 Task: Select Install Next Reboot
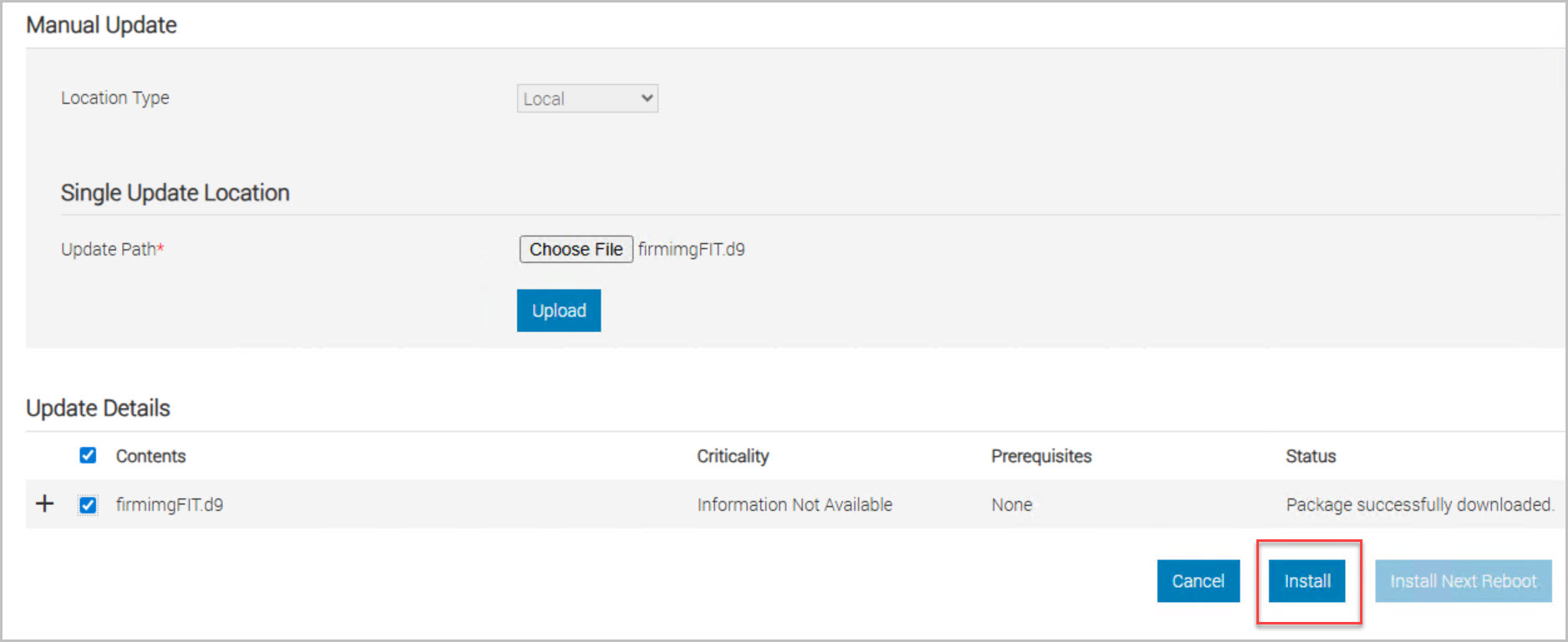[x=1463, y=581]
